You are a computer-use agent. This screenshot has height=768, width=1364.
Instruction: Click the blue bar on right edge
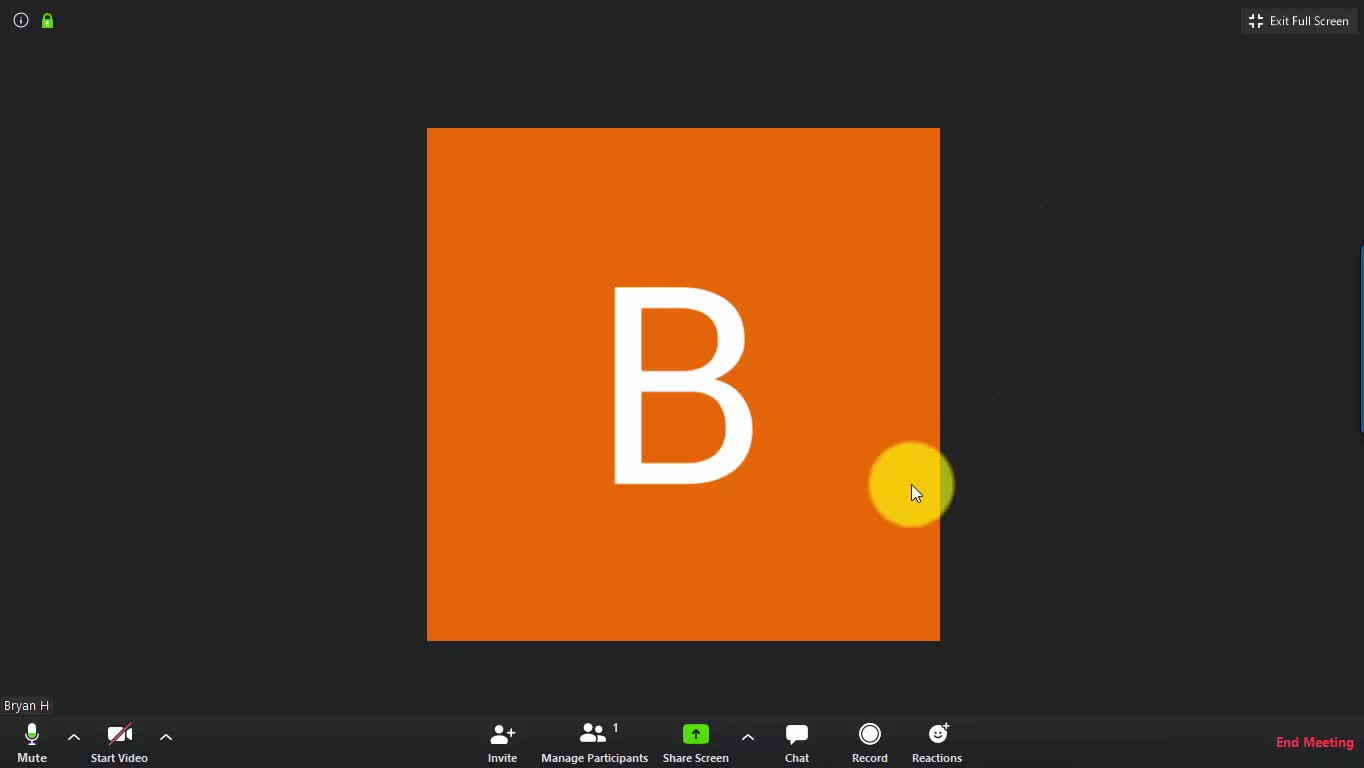click(x=1361, y=340)
